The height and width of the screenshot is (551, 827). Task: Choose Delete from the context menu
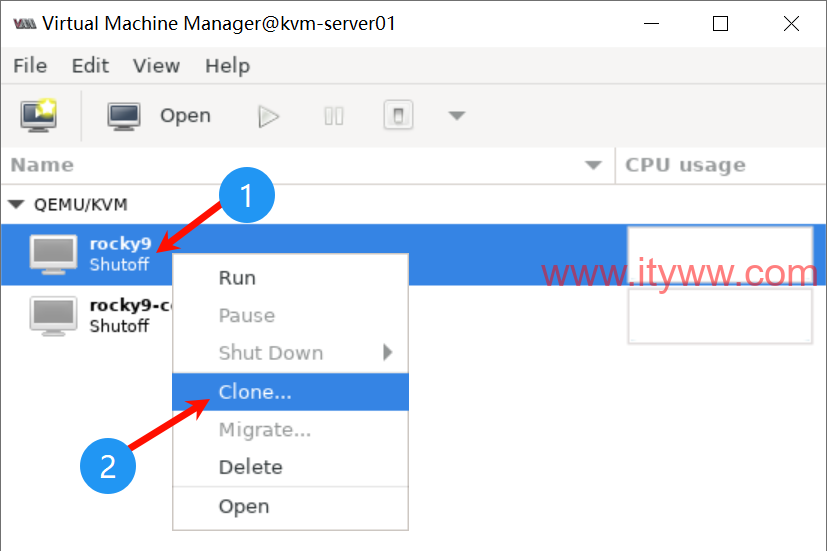tap(290, 467)
